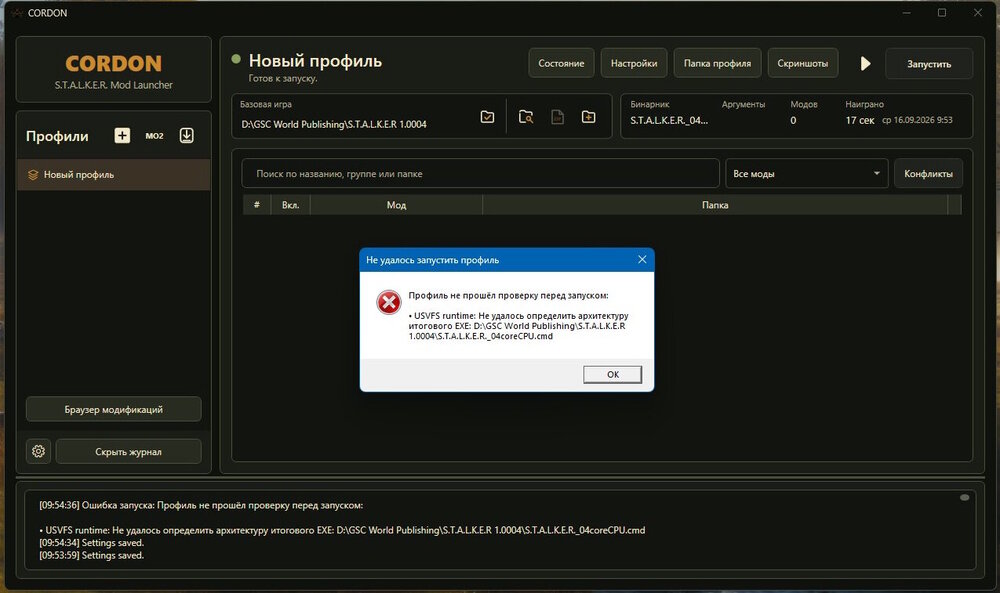Click the last-played date ср 16.09.2026 9:53

point(918,120)
